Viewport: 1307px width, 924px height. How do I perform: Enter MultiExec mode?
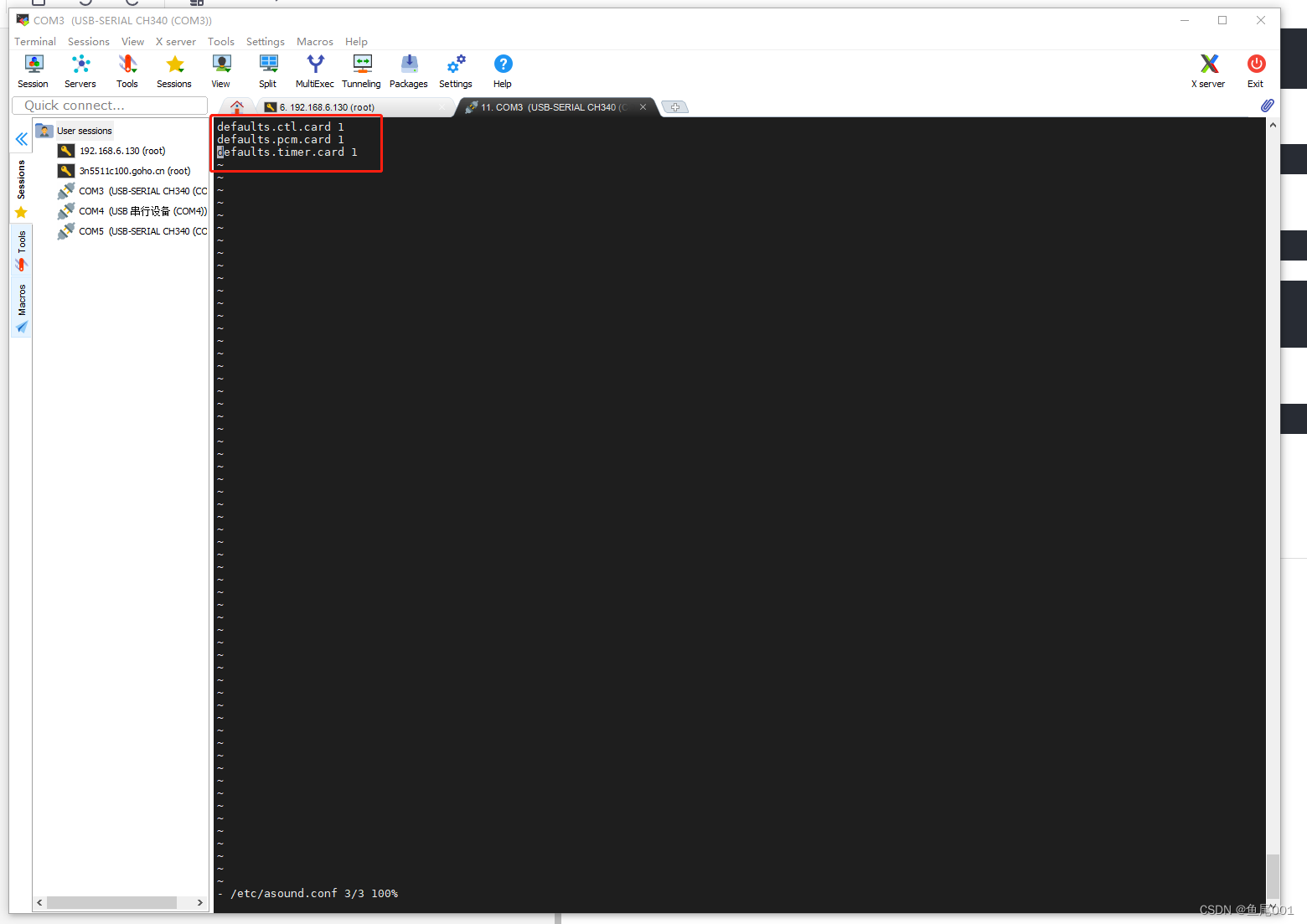(x=314, y=70)
